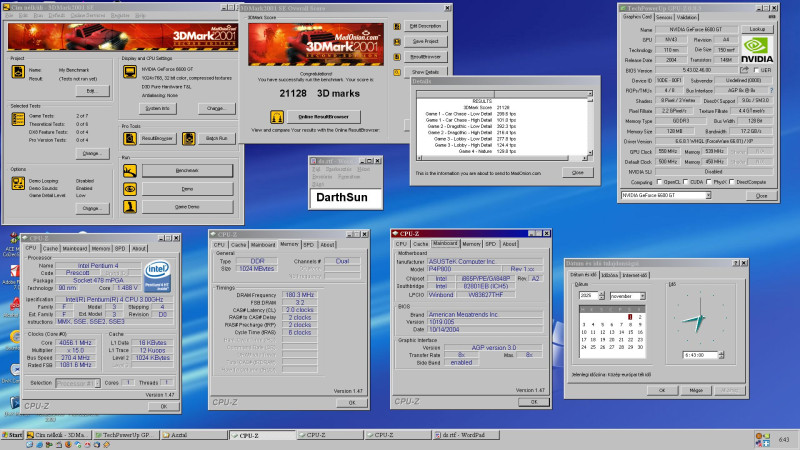
Task: Click the bus interface question mark icon
Action: coord(773,89)
